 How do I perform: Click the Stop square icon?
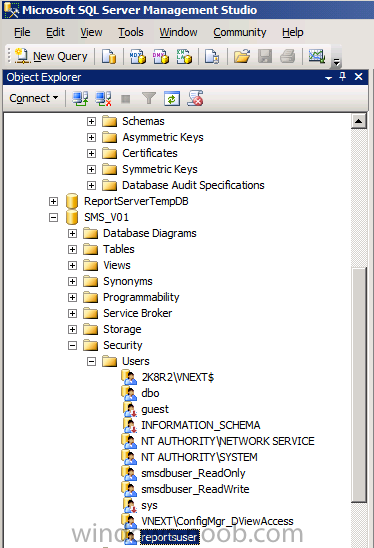tap(125, 99)
